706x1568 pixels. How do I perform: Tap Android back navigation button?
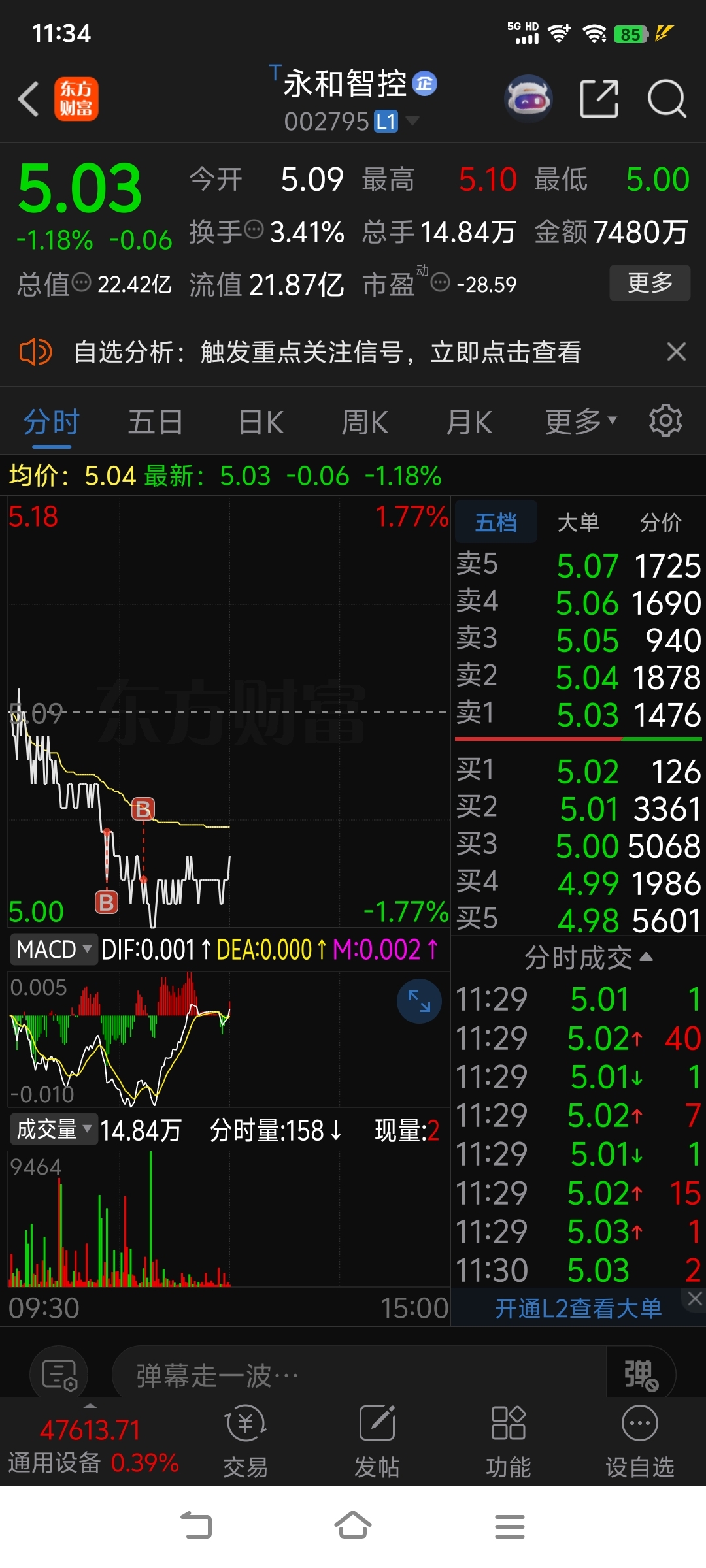pyautogui.click(x=196, y=1526)
